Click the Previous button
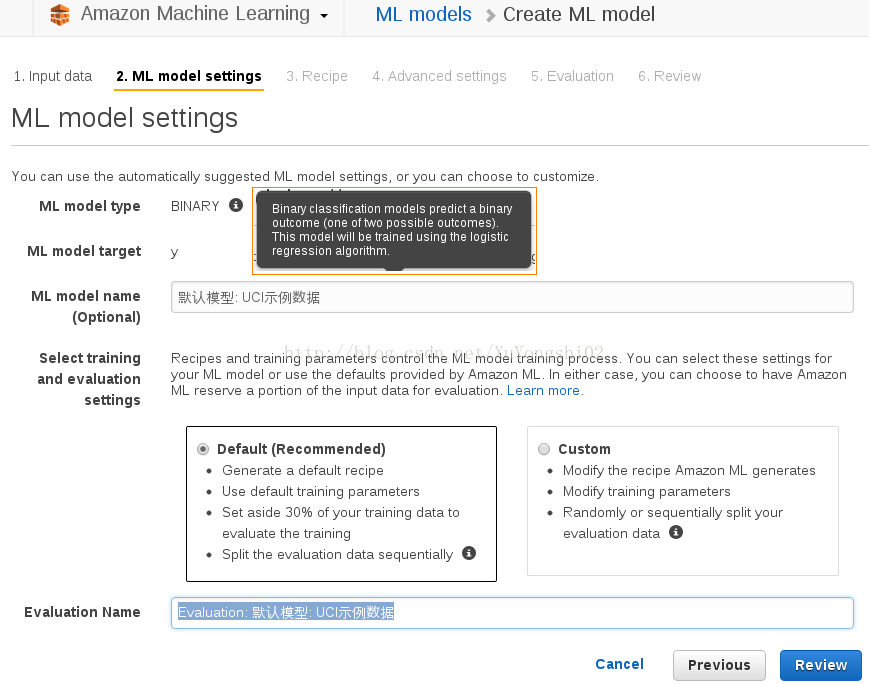 [719, 665]
